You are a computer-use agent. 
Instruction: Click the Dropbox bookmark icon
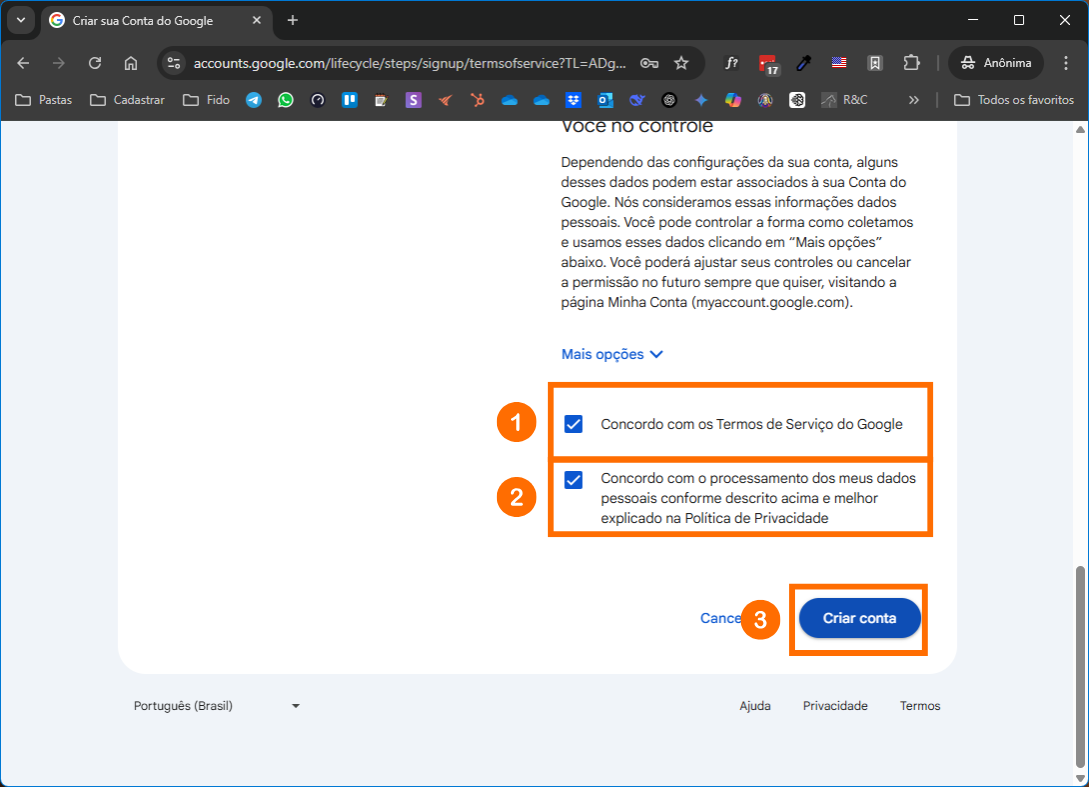click(573, 100)
